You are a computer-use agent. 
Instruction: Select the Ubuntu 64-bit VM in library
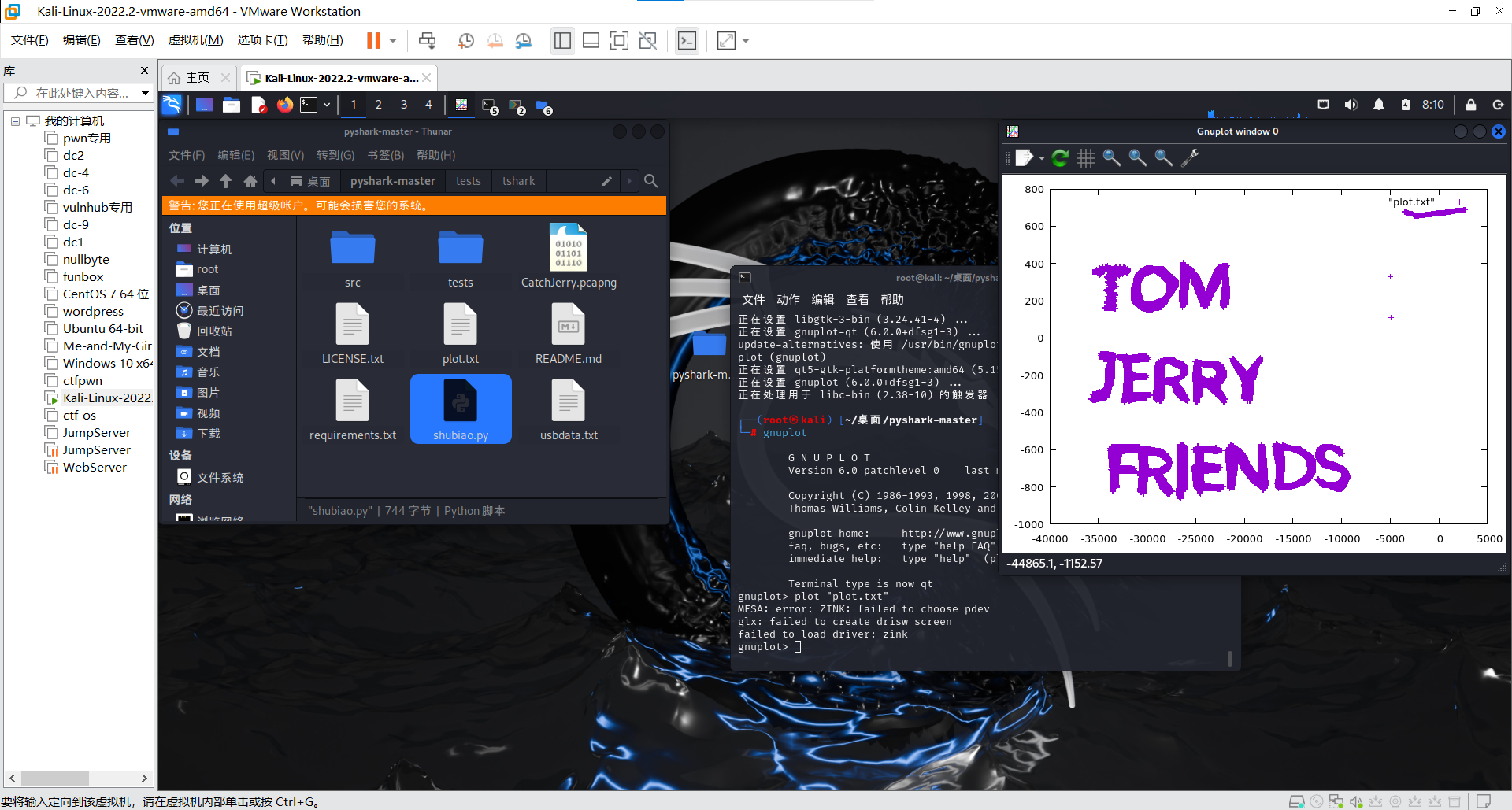(x=102, y=328)
